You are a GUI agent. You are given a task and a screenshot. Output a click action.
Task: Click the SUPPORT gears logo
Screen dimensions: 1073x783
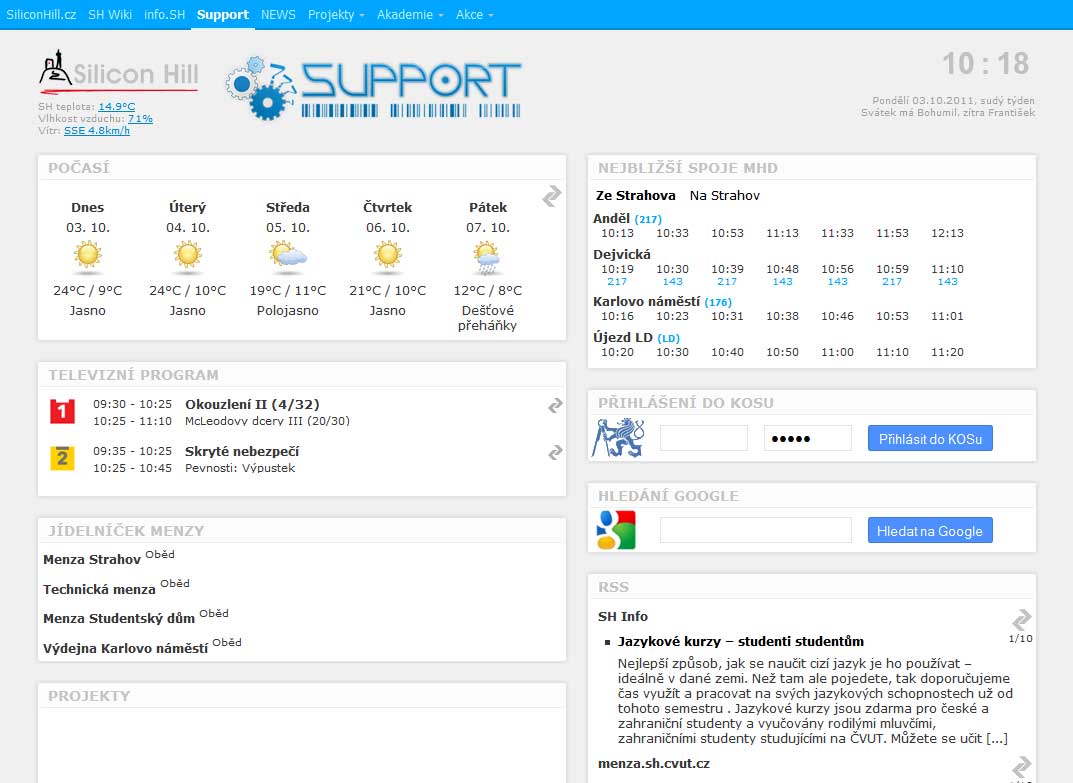click(374, 88)
